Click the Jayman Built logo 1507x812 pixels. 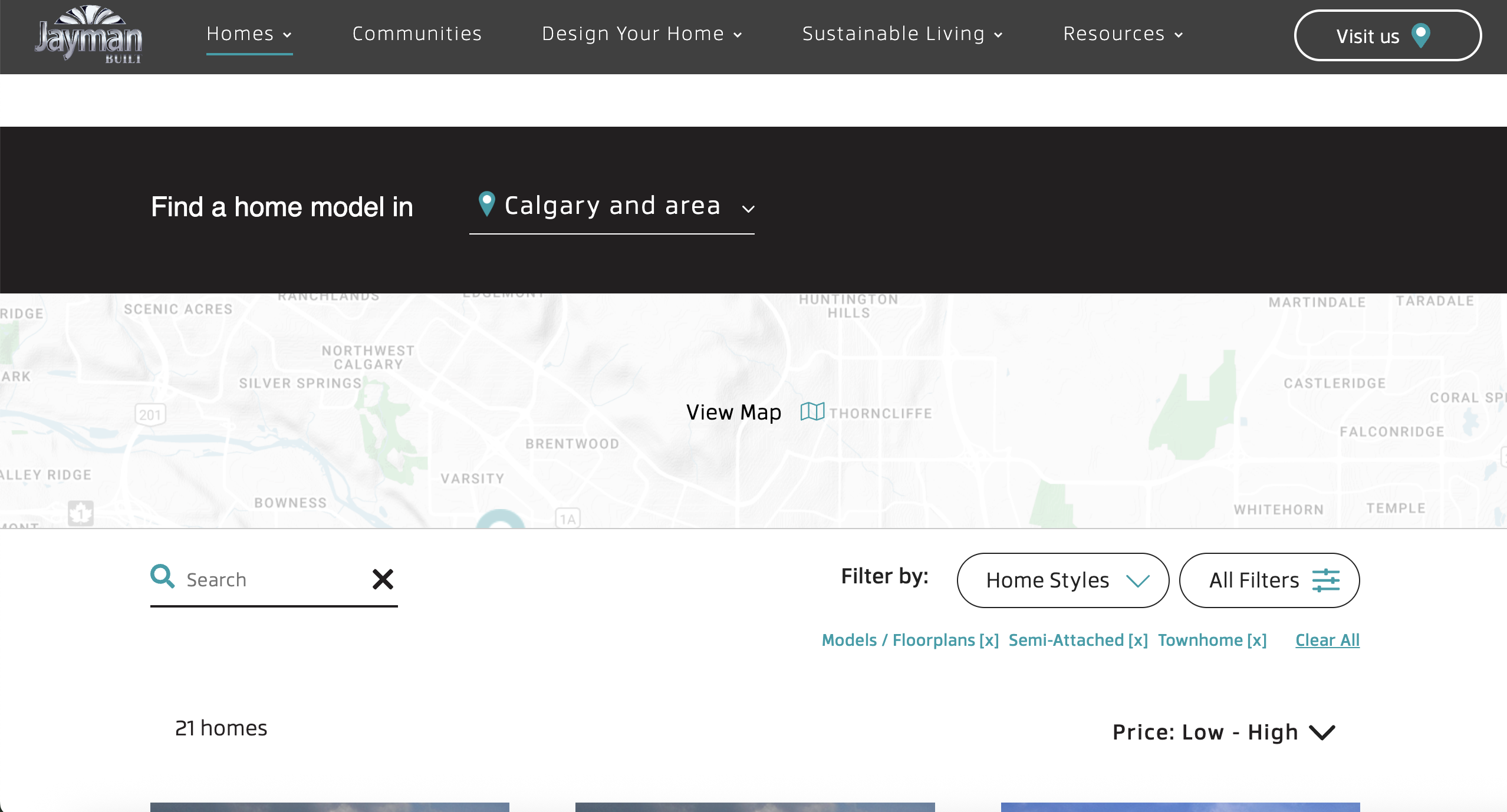(x=88, y=35)
